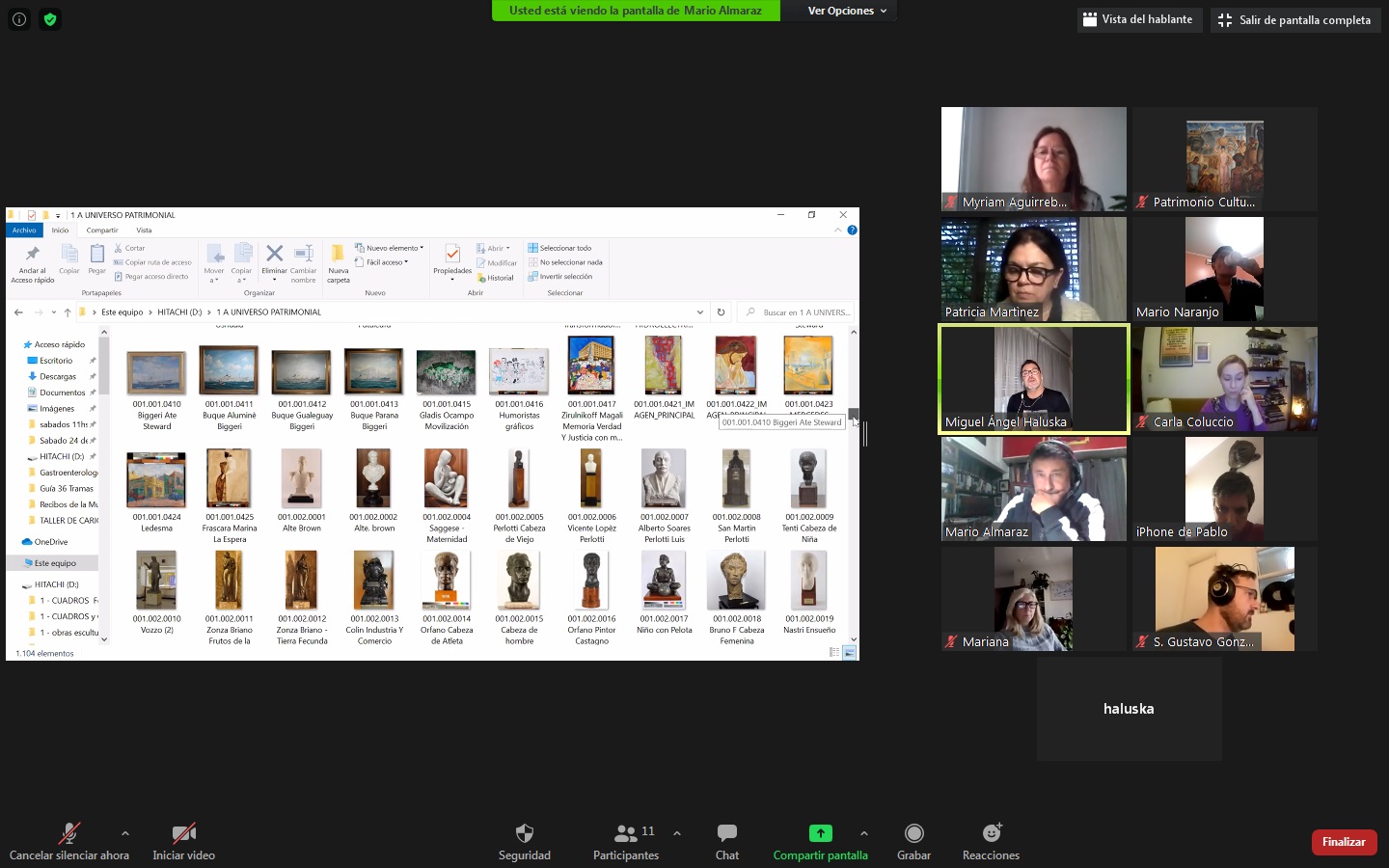The image size is (1389, 868).
Task: Expand Participantes options arrow
Action: point(677,833)
